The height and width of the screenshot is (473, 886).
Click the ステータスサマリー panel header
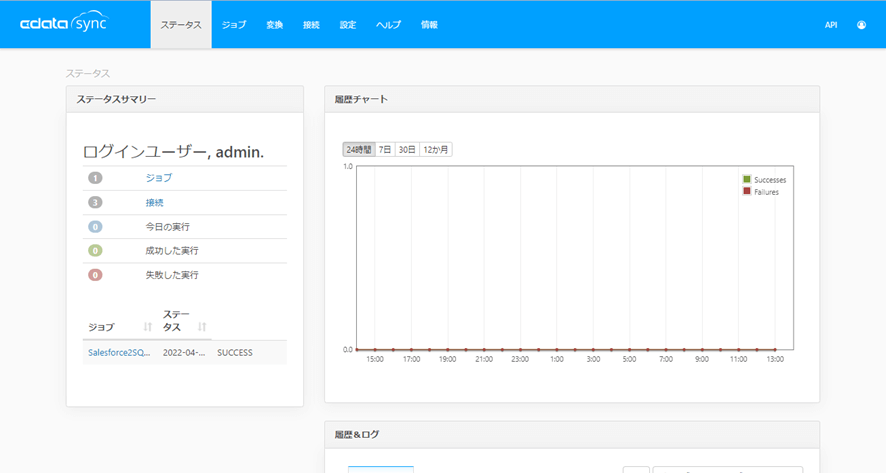click(185, 99)
